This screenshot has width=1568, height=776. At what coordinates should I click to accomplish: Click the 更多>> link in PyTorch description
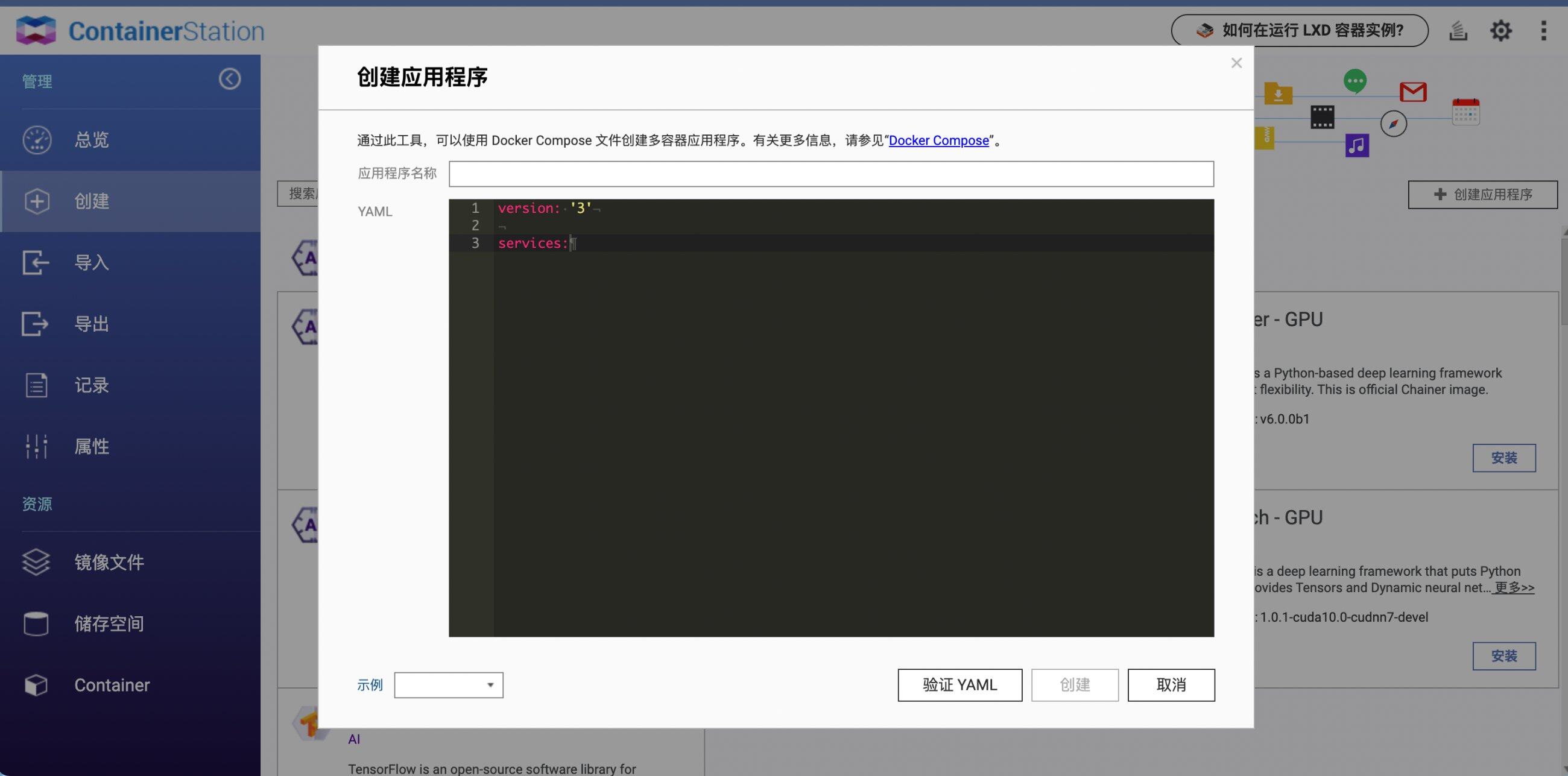[x=1514, y=588]
